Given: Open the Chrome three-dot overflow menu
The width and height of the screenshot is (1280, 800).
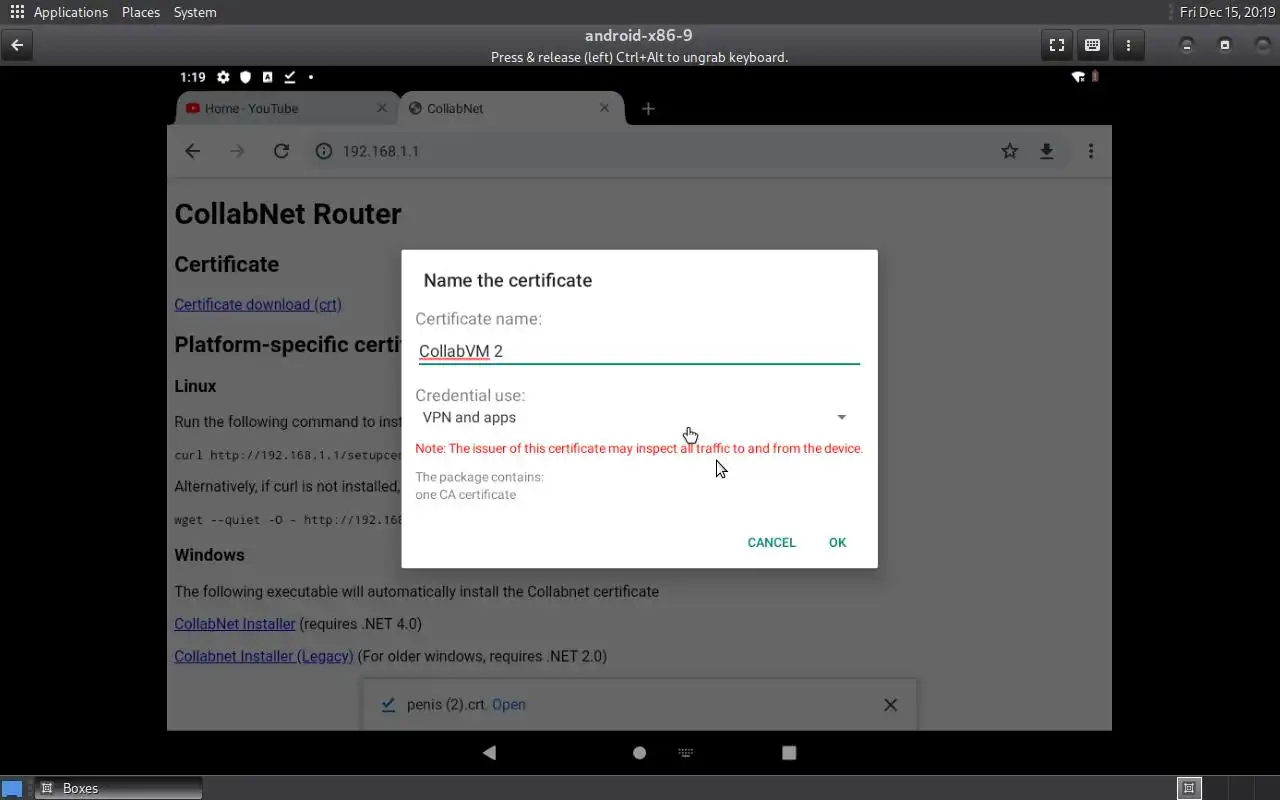Looking at the screenshot, I should pyautogui.click(x=1091, y=151).
